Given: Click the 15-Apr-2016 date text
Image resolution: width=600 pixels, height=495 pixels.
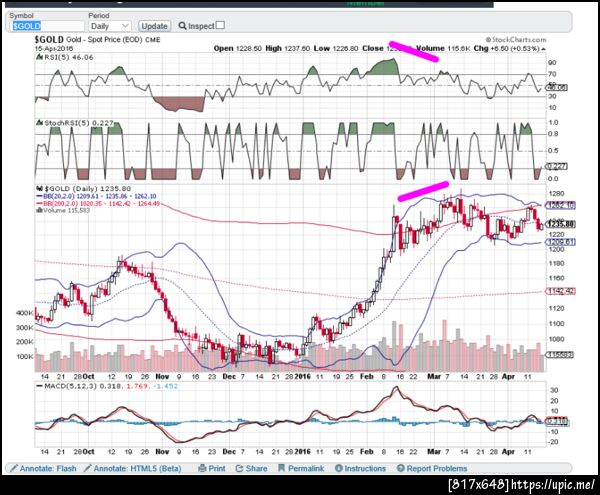Looking at the screenshot, I should coord(54,49).
